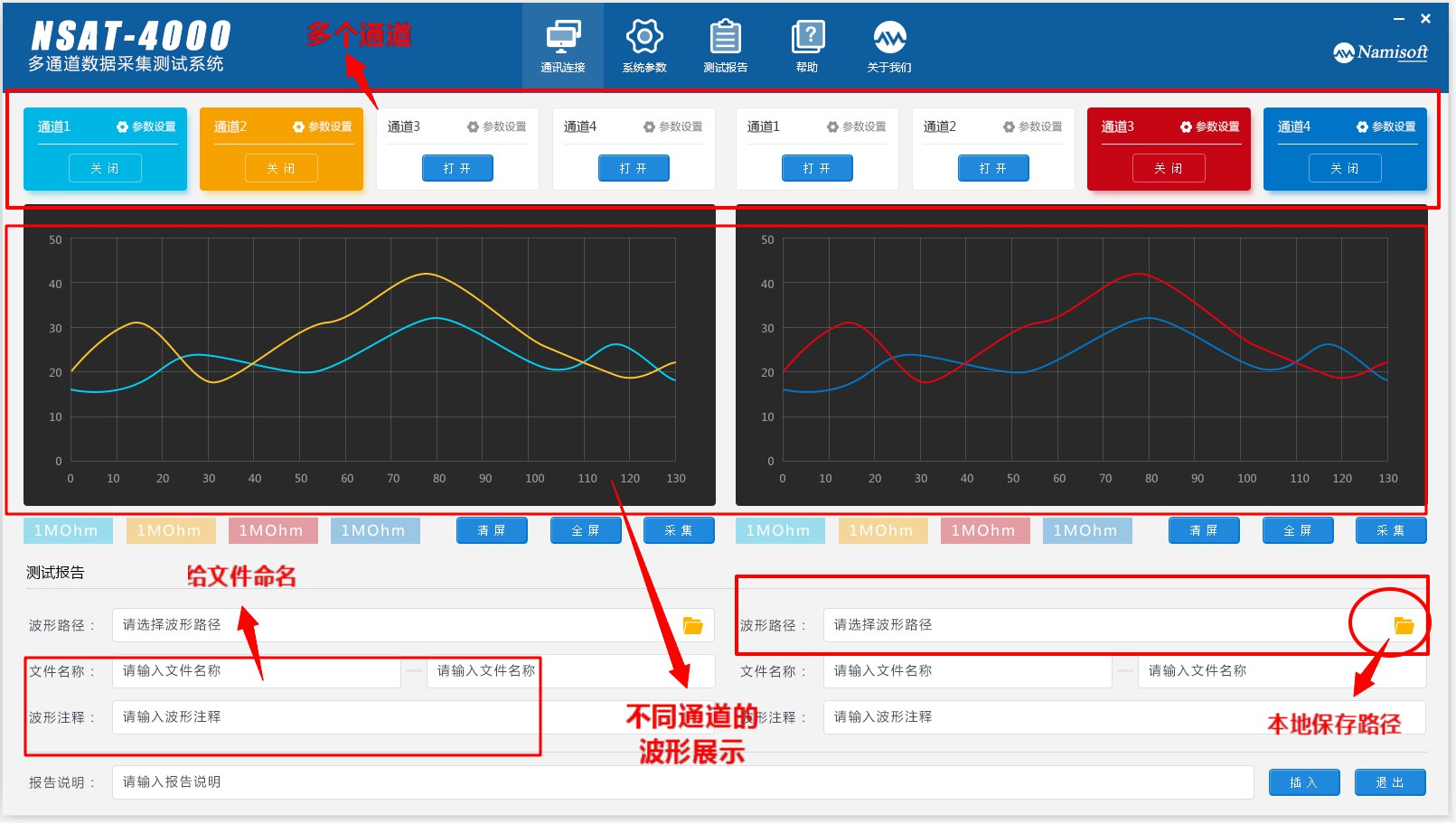Image resolution: width=1456 pixels, height=823 pixels.
Task: Toggle 打开 on right white 通道1 card
Action: tap(817, 168)
